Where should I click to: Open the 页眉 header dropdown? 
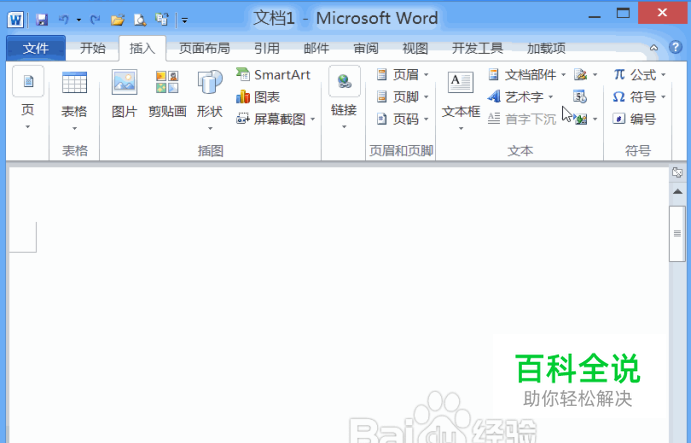tap(402, 74)
